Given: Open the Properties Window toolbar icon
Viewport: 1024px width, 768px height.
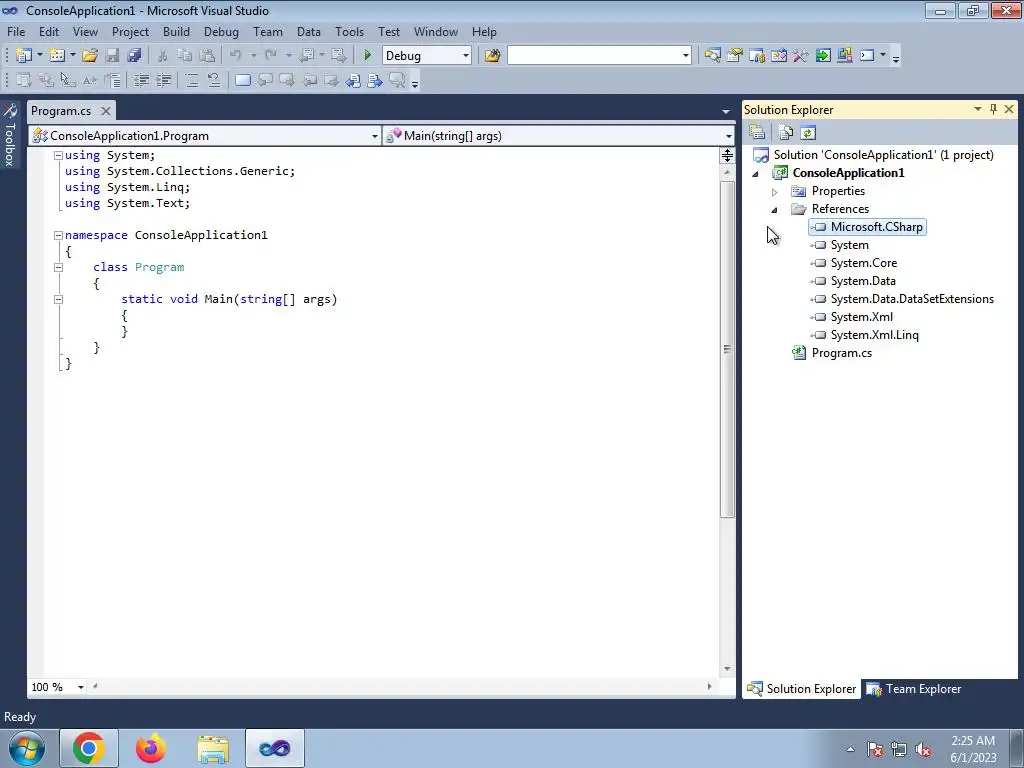Looking at the screenshot, I should pos(735,56).
